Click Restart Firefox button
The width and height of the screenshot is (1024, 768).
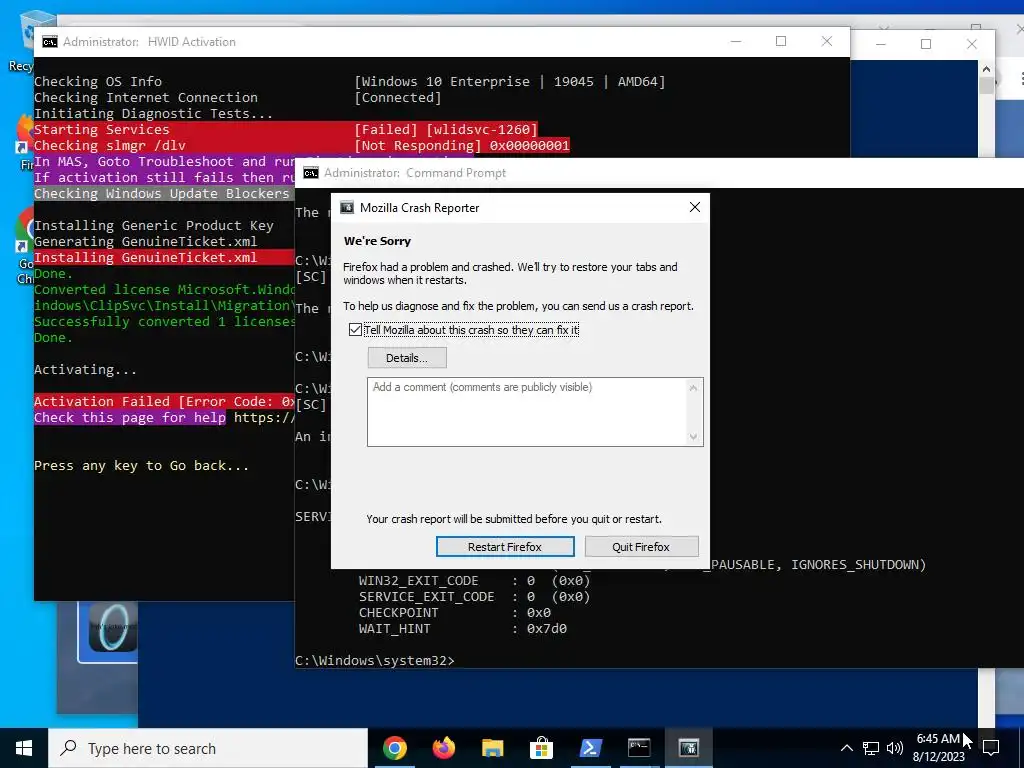pos(505,547)
